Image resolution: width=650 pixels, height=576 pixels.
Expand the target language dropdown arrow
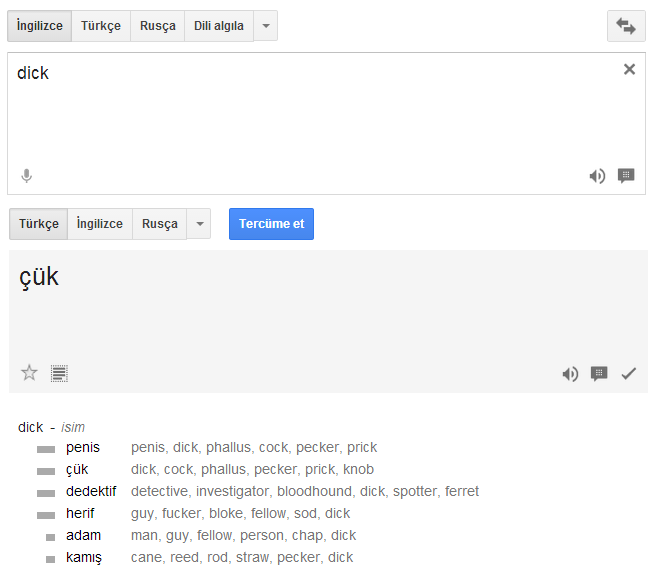(199, 224)
